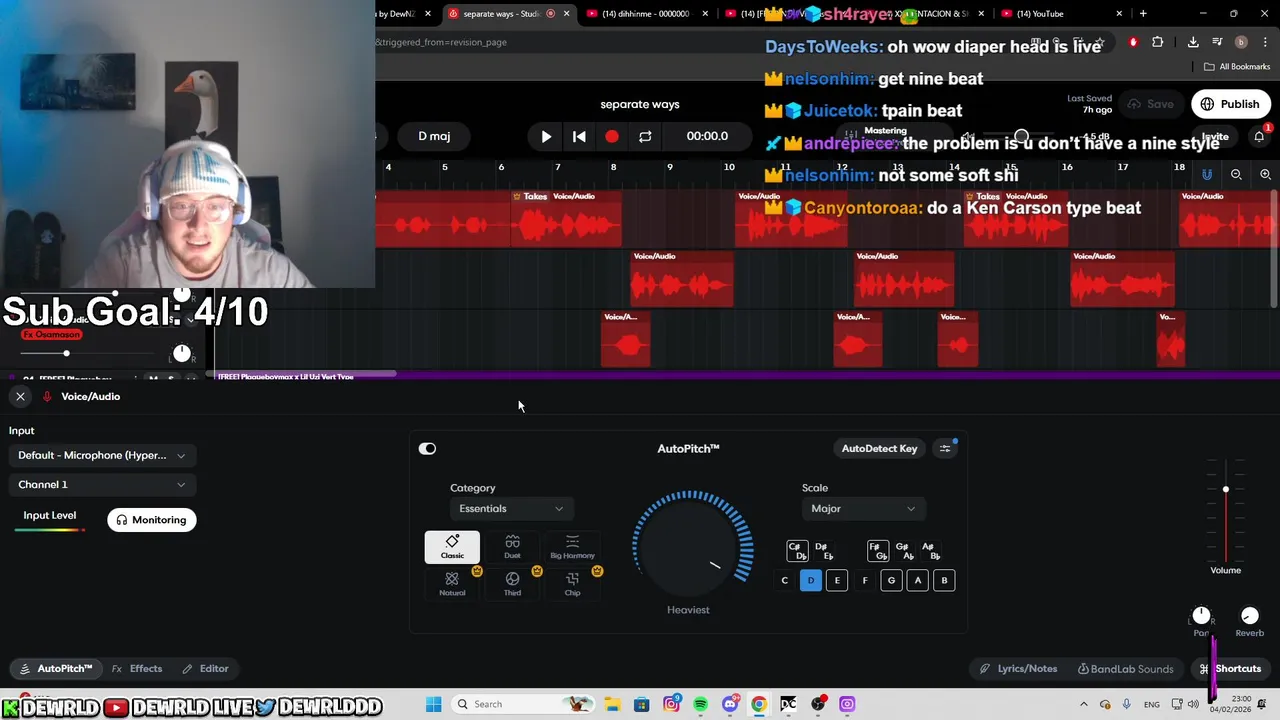Screen dimensions: 1280x720
Task: Toggle note C#/Db in the scale
Action: point(797,551)
